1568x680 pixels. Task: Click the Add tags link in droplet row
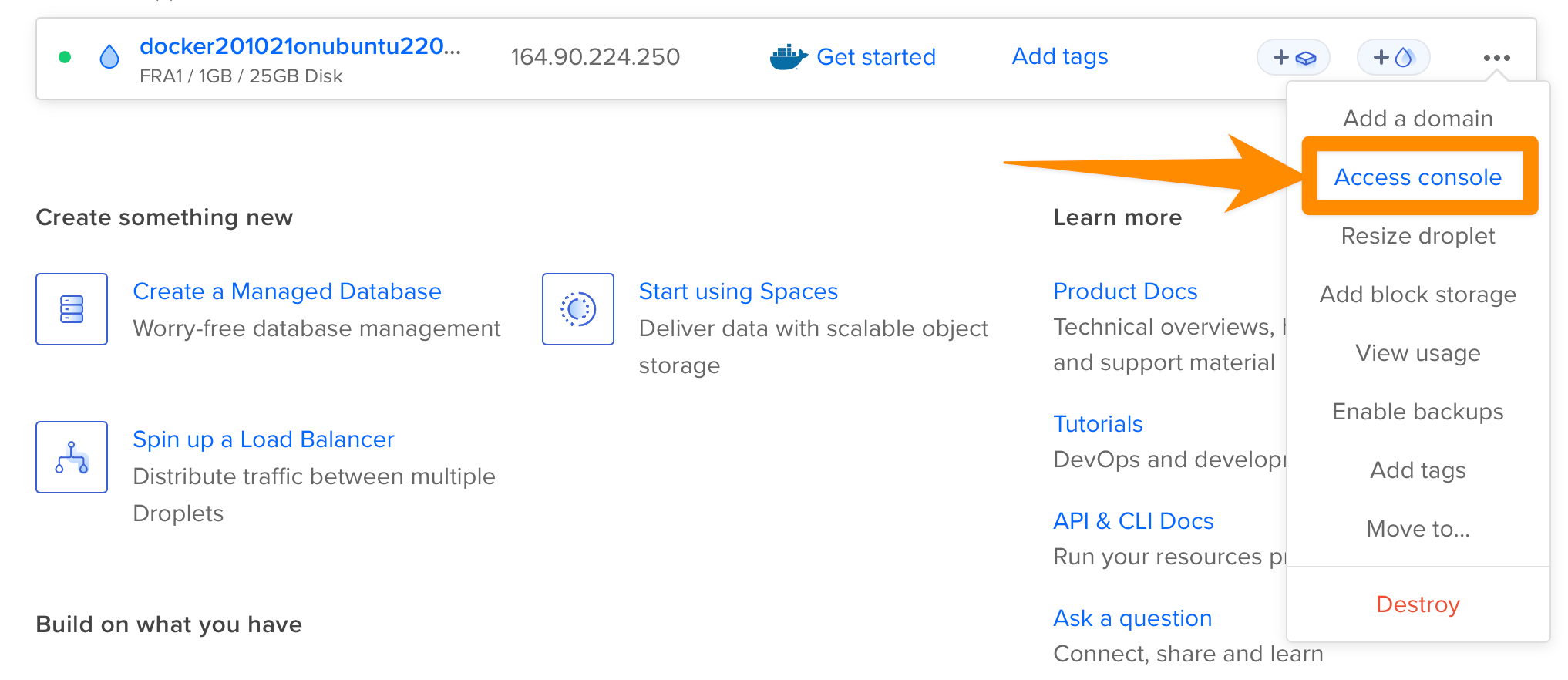click(1060, 56)
